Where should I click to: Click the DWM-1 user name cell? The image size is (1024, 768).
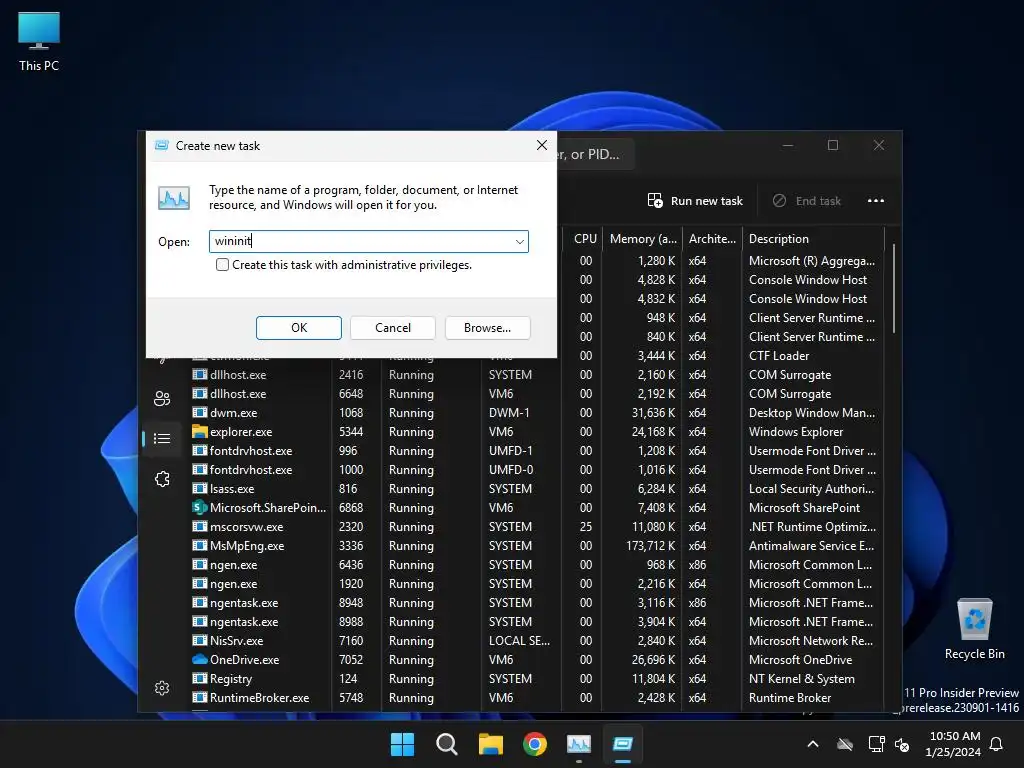(509, 413)
